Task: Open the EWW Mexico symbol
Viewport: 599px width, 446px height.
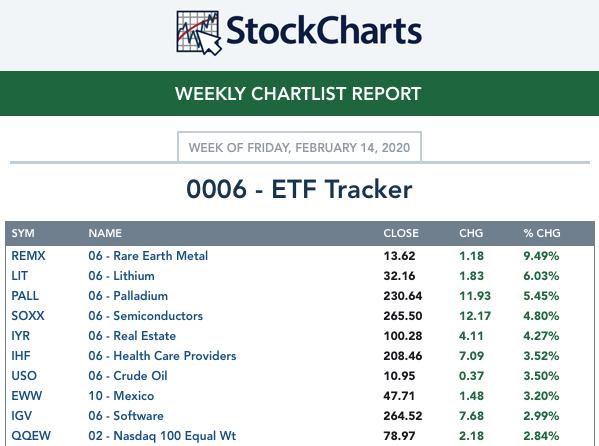Action: point(27,396)
